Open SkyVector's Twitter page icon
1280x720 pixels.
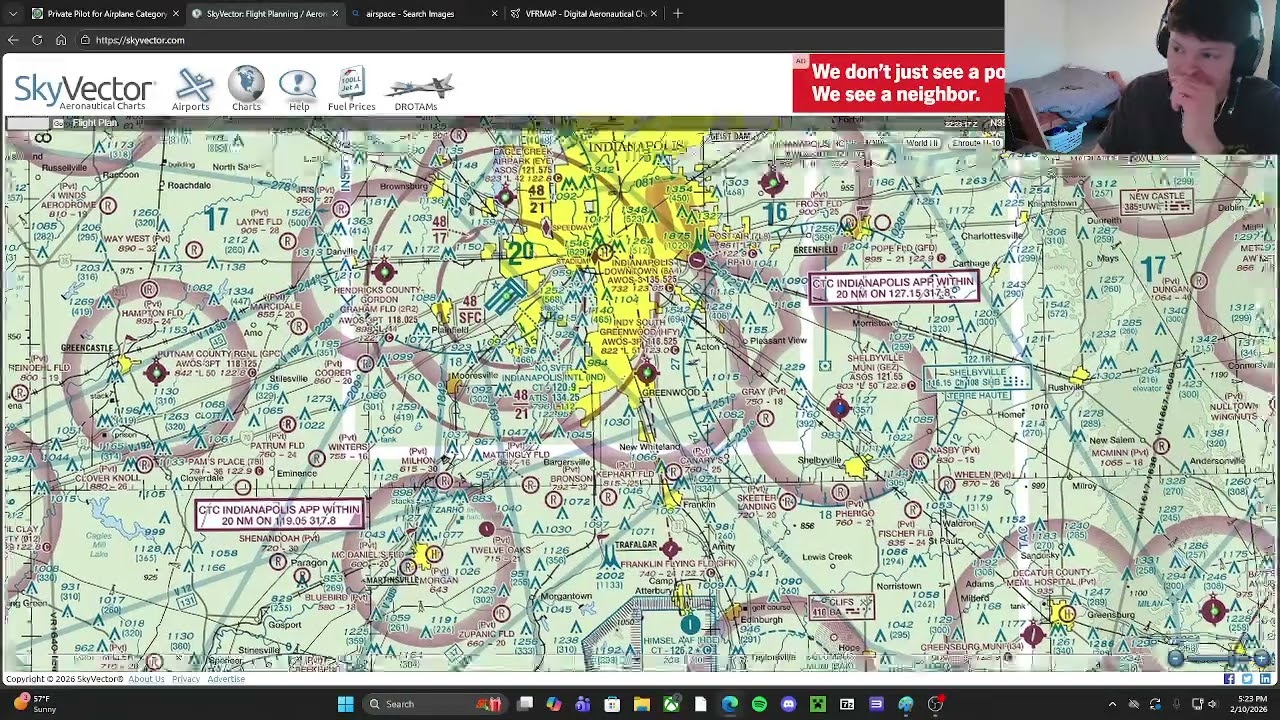point(1247,679)
